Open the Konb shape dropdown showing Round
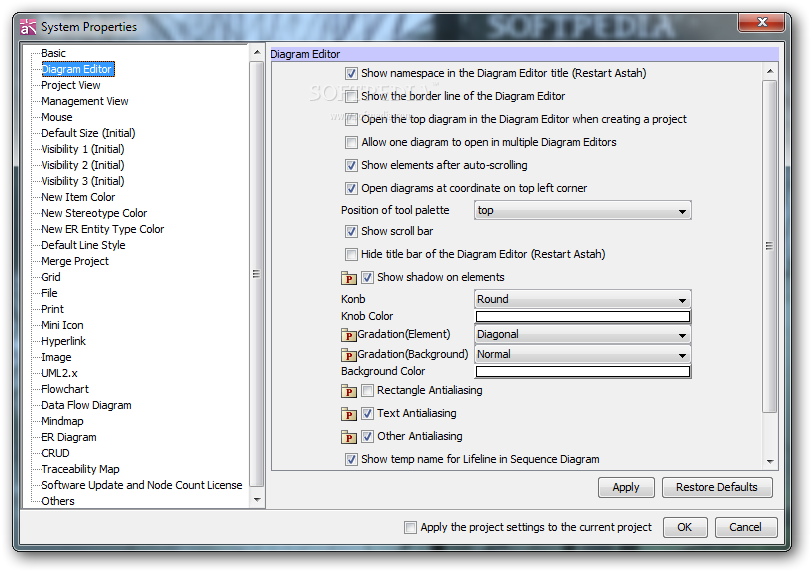The image size is (812, 572). pyautogui.click(x=583, y=299)
